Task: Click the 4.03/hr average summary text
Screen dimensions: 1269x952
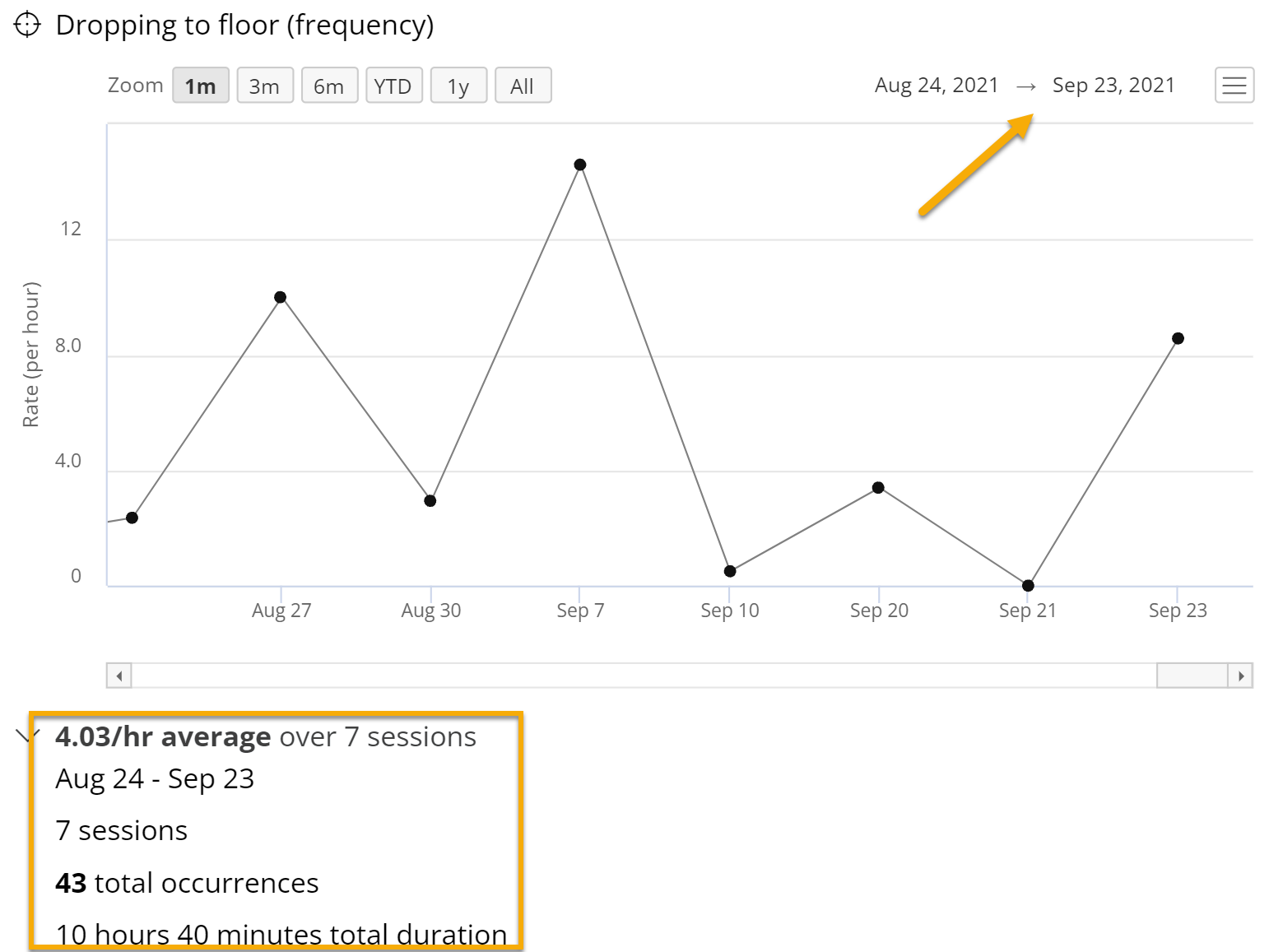Action: coord(162,736)
